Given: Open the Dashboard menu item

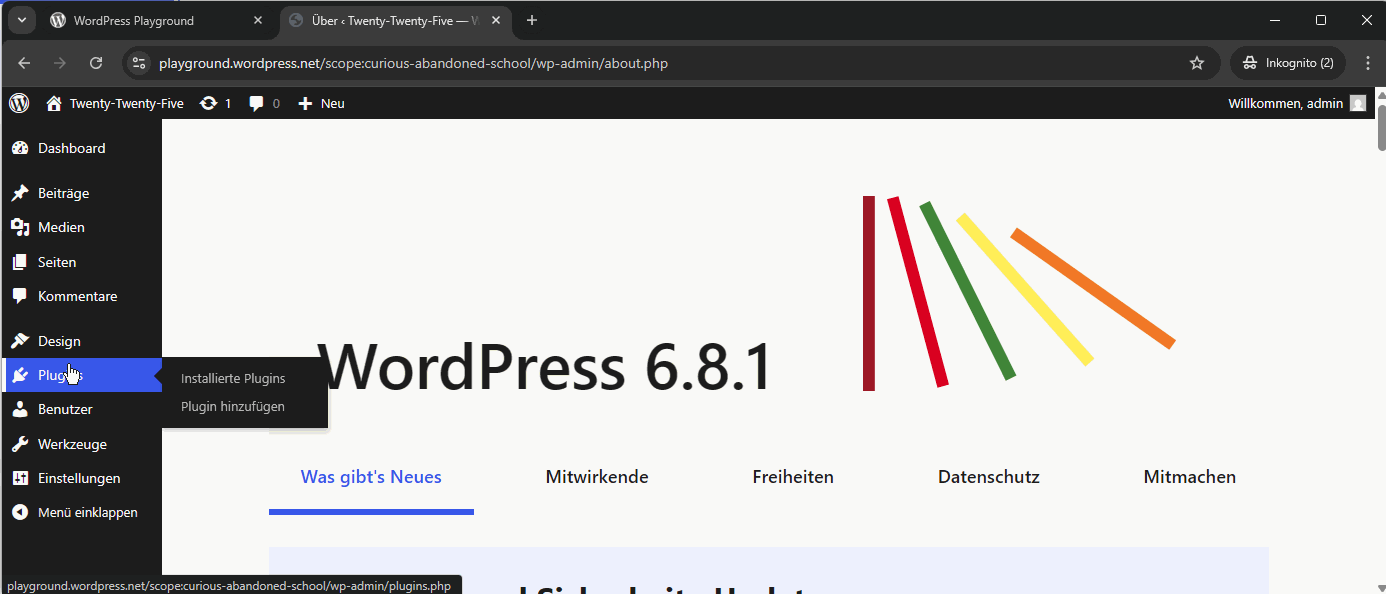Looking at the screenshot, I should [81, 148].
